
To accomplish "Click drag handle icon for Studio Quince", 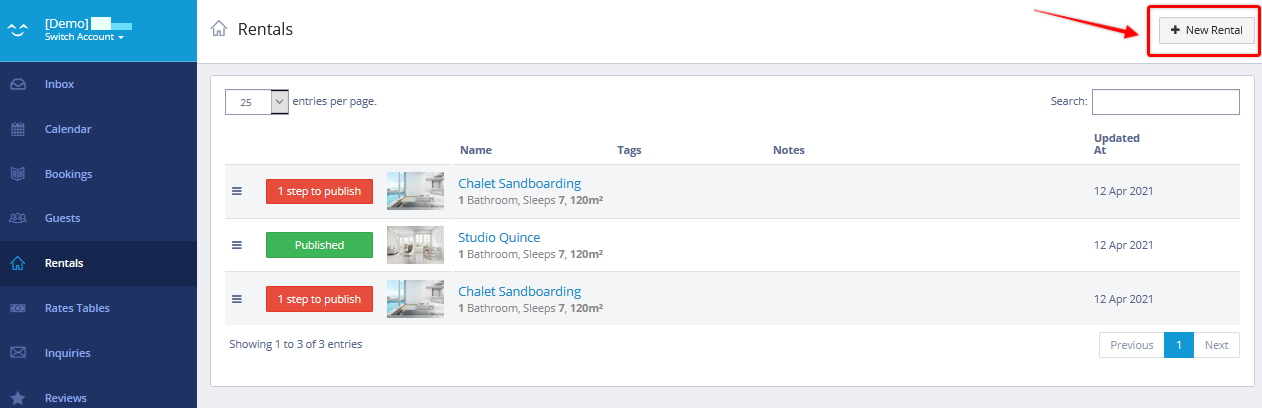I will pos(237,245).
